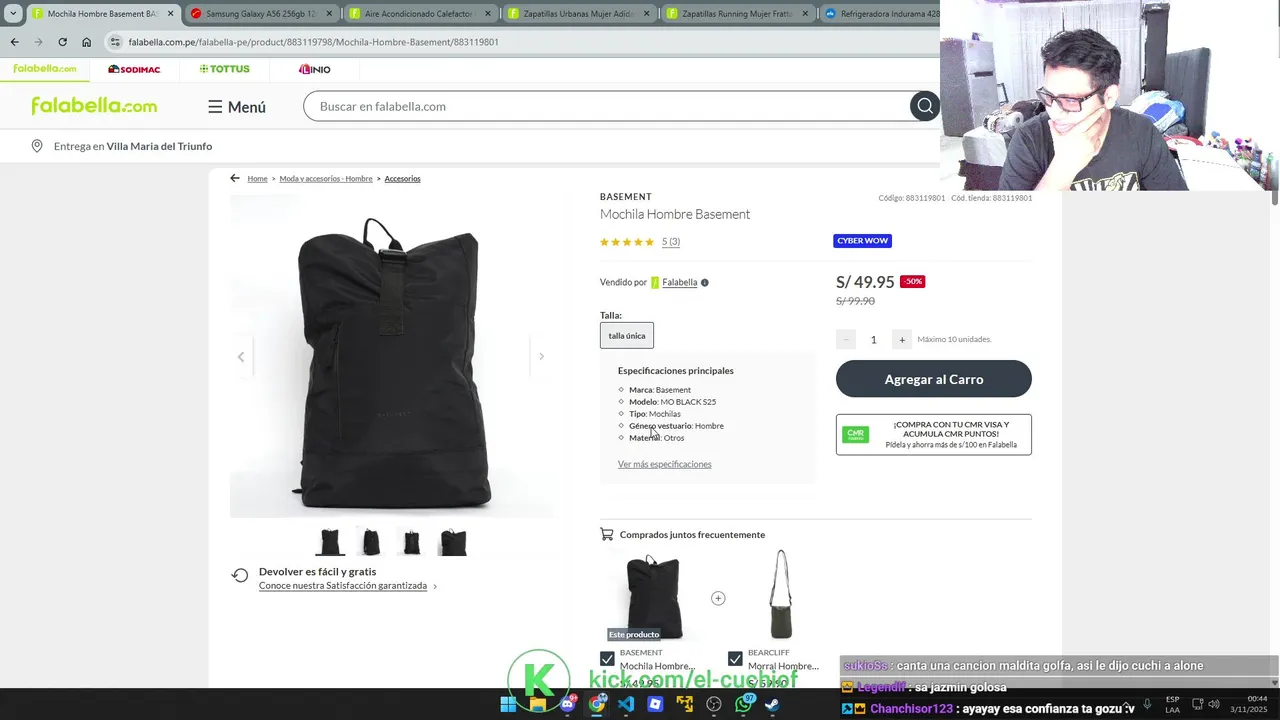Select second backpack thumbnail
This screenshot has height=720, width=1280.
371,542
